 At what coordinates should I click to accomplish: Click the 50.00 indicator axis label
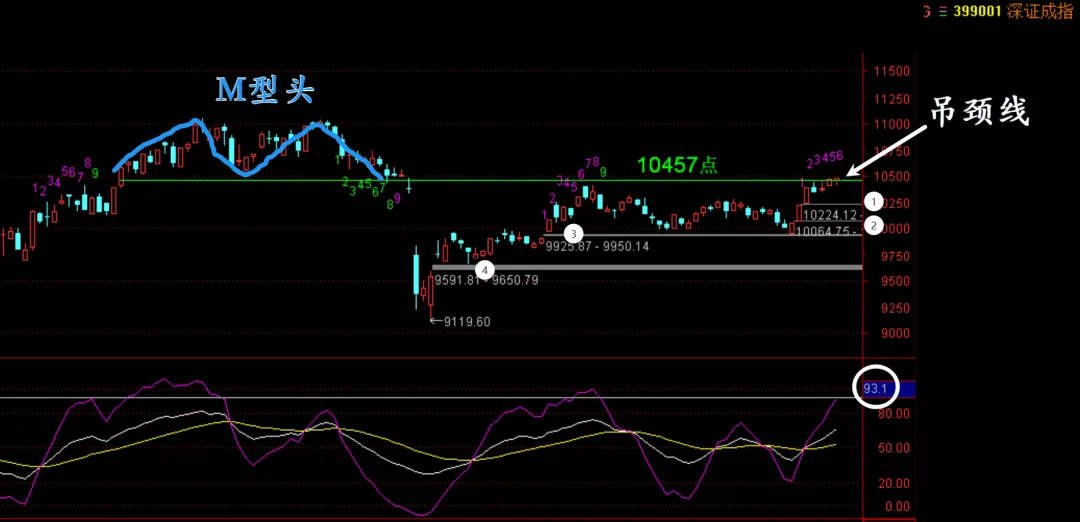point(895,448)
